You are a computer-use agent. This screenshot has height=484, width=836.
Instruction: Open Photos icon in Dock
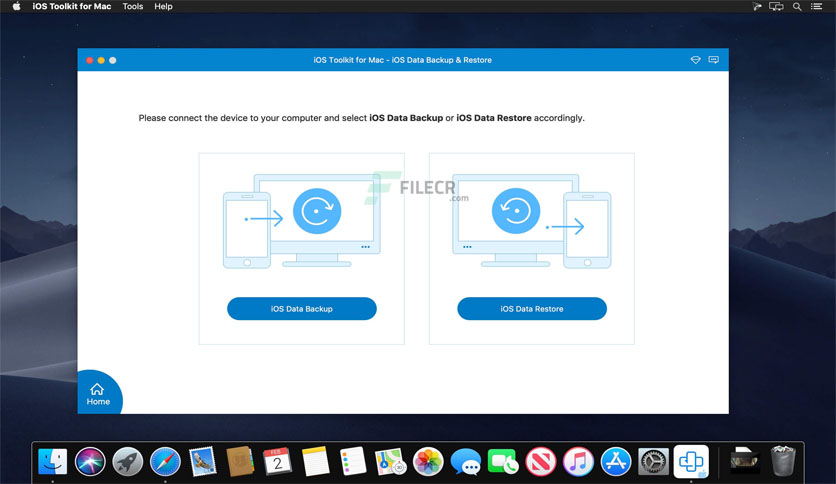click(x=428, y=462)
